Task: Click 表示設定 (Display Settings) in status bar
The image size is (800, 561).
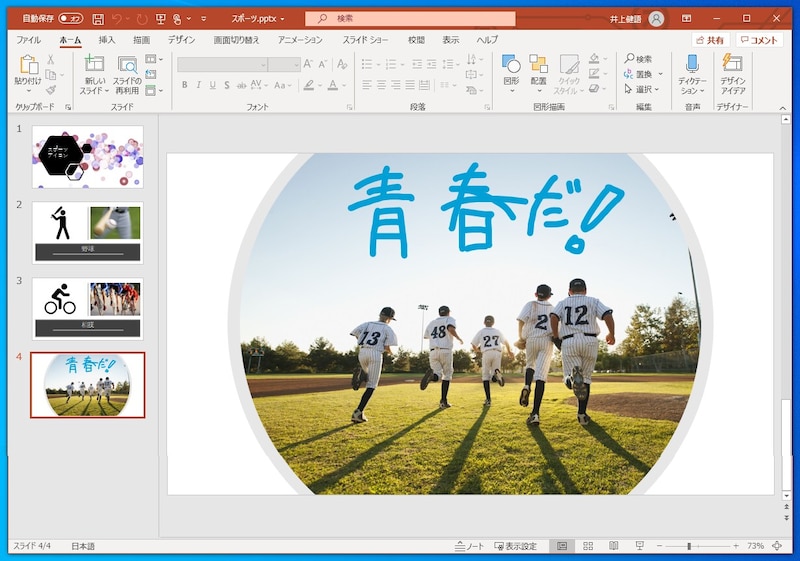Action: pos(515,546)
